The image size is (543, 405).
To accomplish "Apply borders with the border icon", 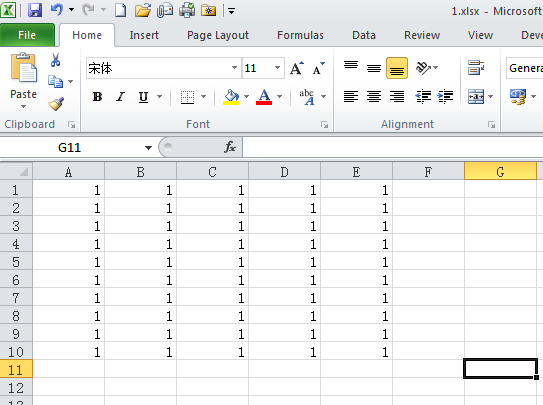I will (x=187, y=97).
